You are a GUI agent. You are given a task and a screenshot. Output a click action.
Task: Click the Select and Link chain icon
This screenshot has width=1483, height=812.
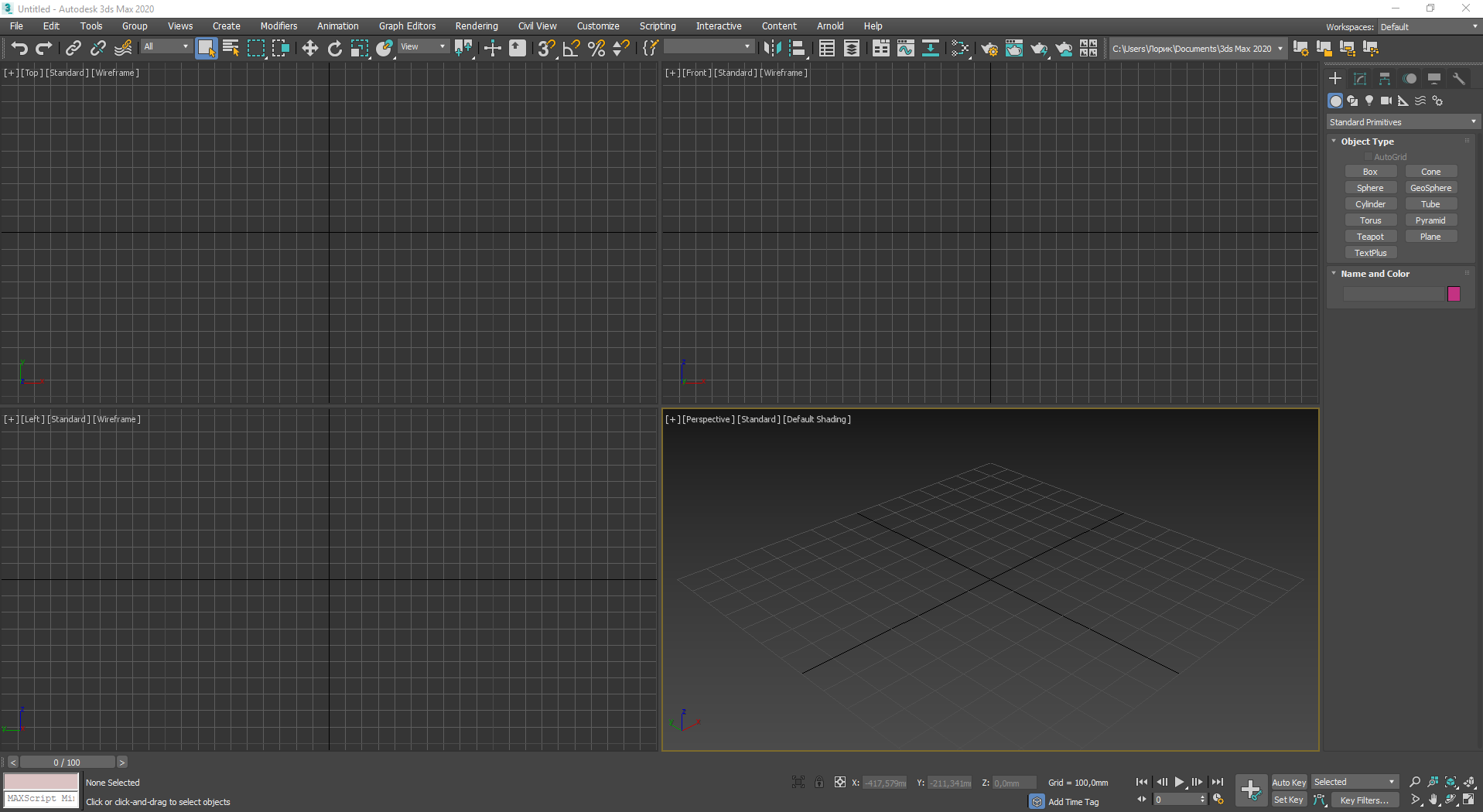coord(73,49)
